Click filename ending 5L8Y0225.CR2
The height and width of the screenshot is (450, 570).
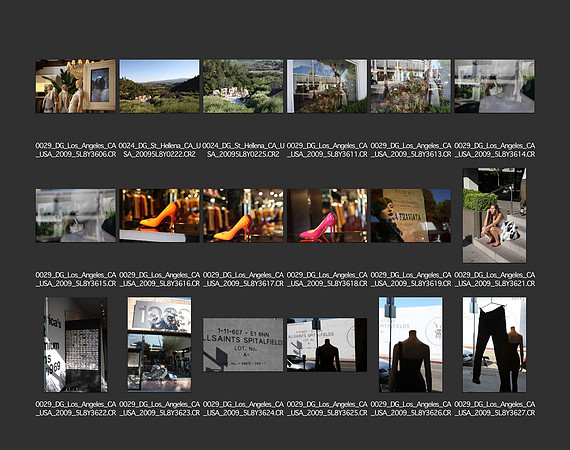pos(243,150)
